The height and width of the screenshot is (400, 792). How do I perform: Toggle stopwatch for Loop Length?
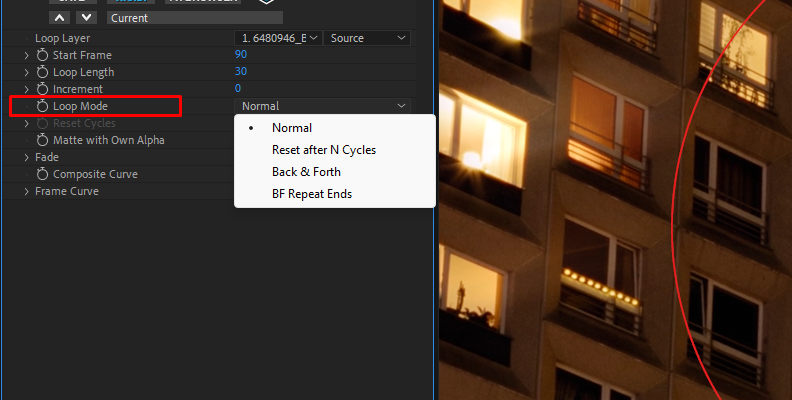click(42, 72)
